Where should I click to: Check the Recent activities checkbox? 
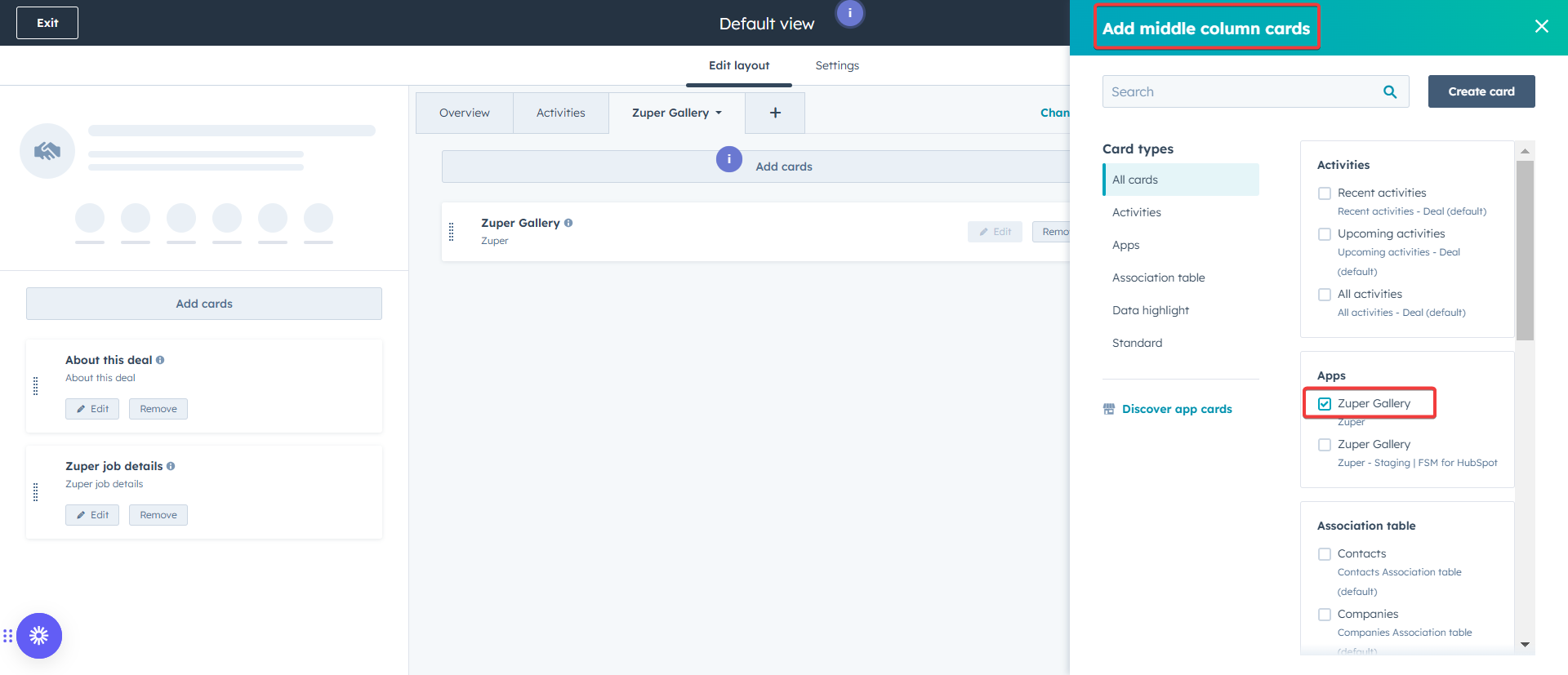point(1325,193)
